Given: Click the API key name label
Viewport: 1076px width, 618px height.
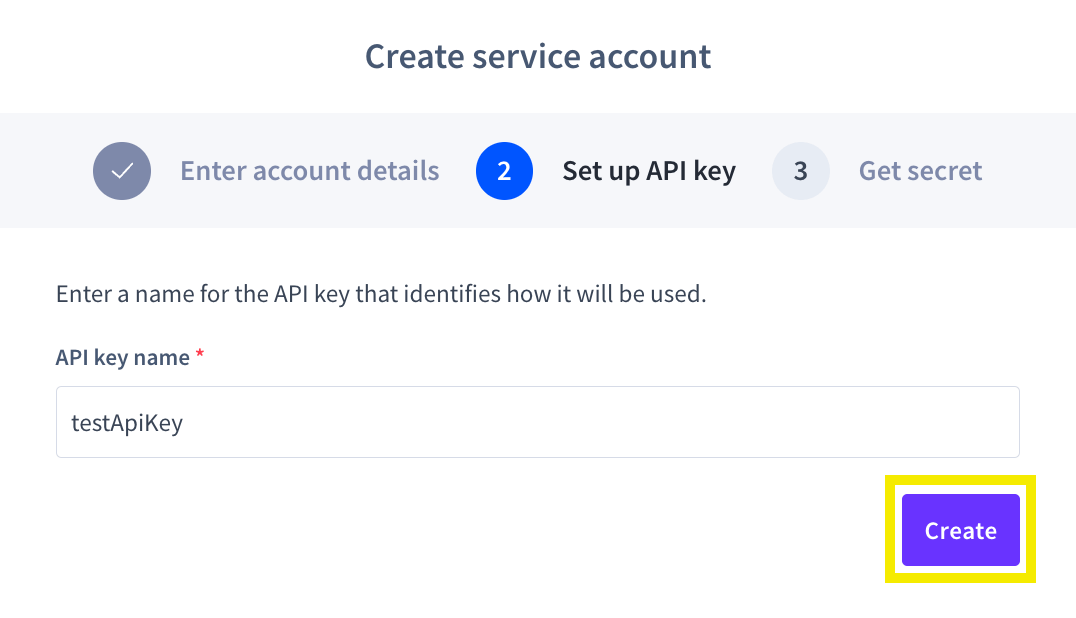Looking at the screenshot, I should 122,357.
